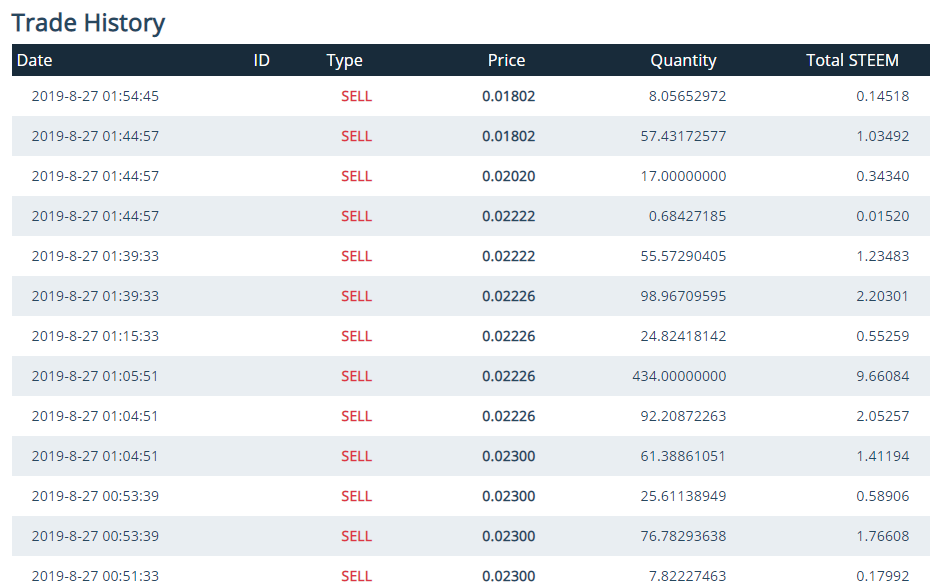The height and width of the screenshot is (588, 937).
Task: Click total 0.14518
Action: tap(883, 96)
